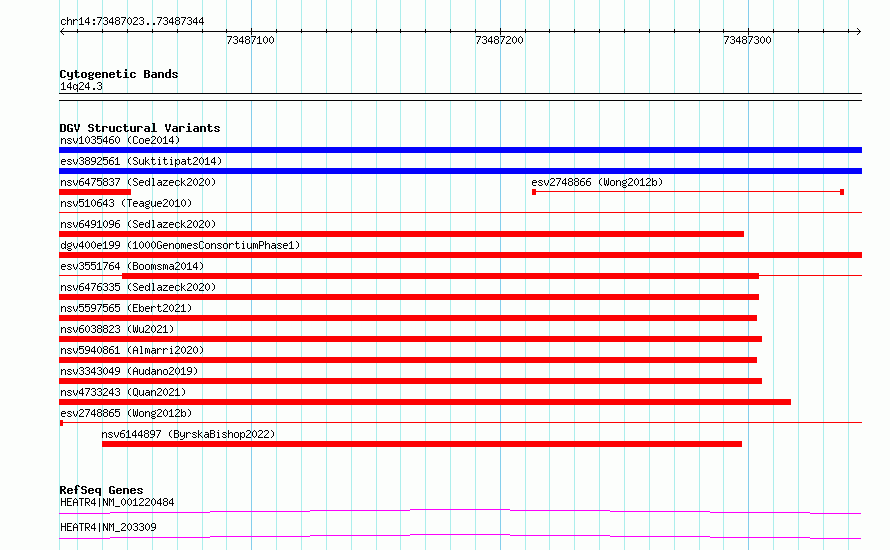This screenshot has height=550, width=890.
Task: Click the red nsv6038823 variant bar
Action: click(x=410, y=339)
